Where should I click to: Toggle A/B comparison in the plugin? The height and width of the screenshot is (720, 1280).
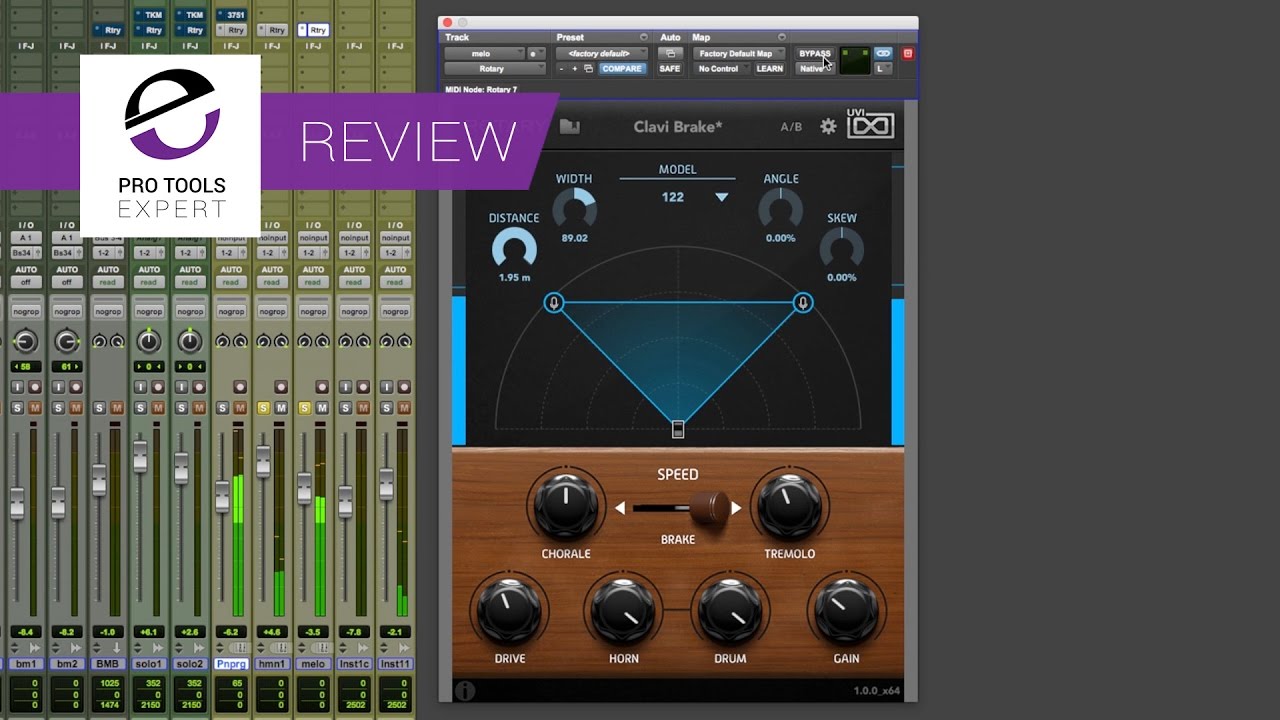click(791, 127)
